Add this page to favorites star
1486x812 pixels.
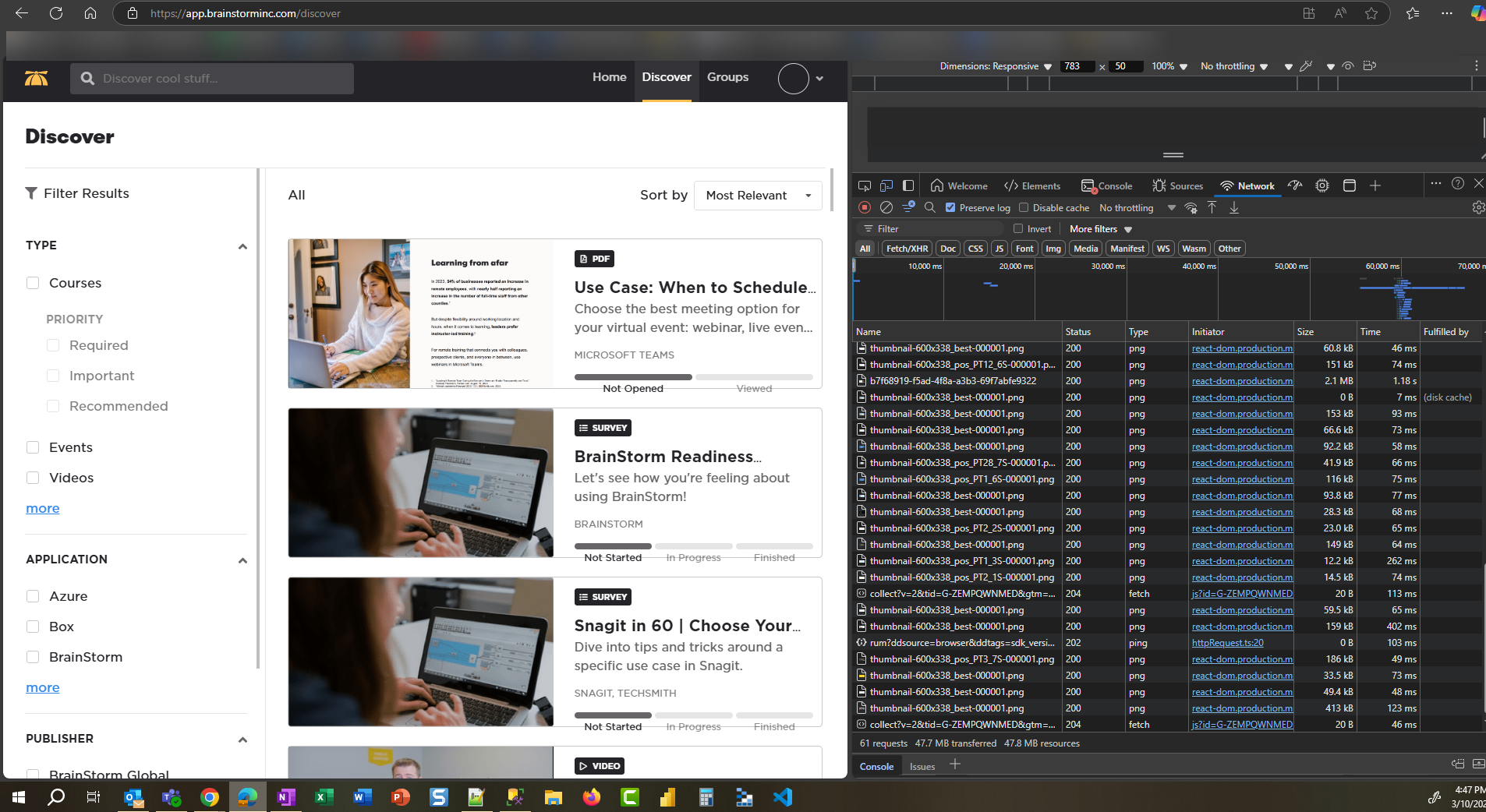coord(1371,13)
